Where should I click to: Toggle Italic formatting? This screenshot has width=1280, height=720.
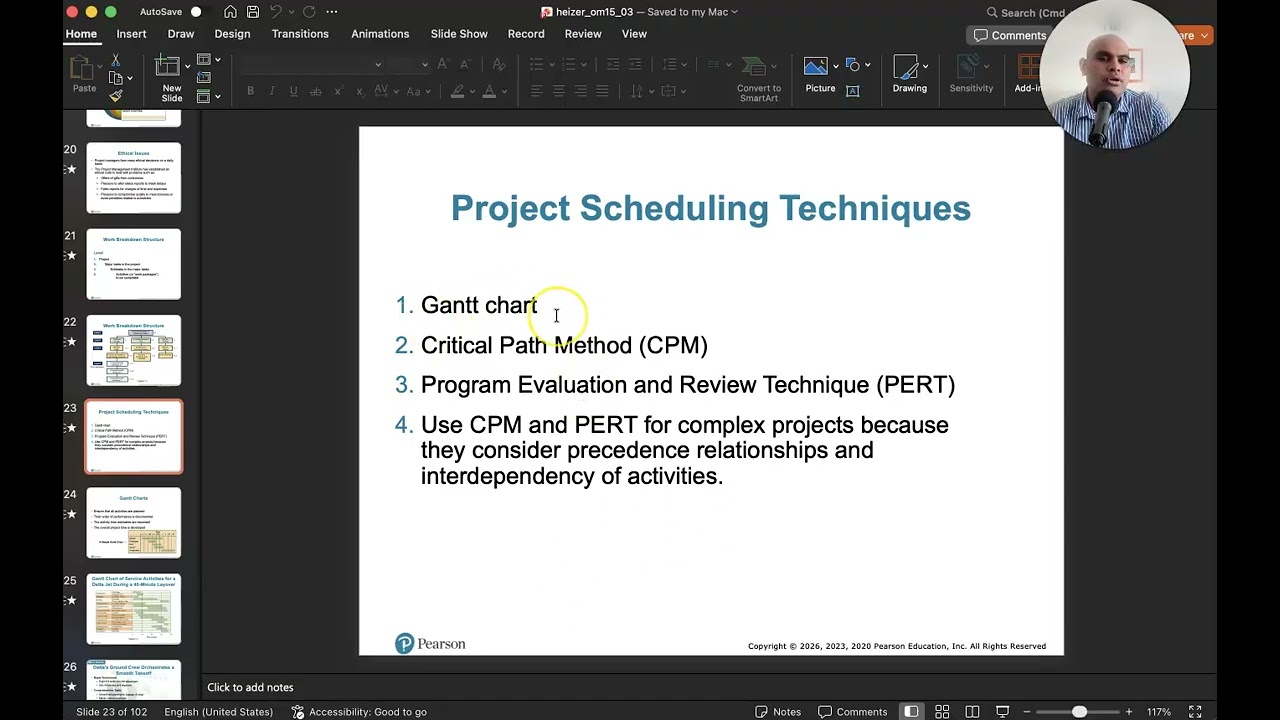tap(272, 91)
